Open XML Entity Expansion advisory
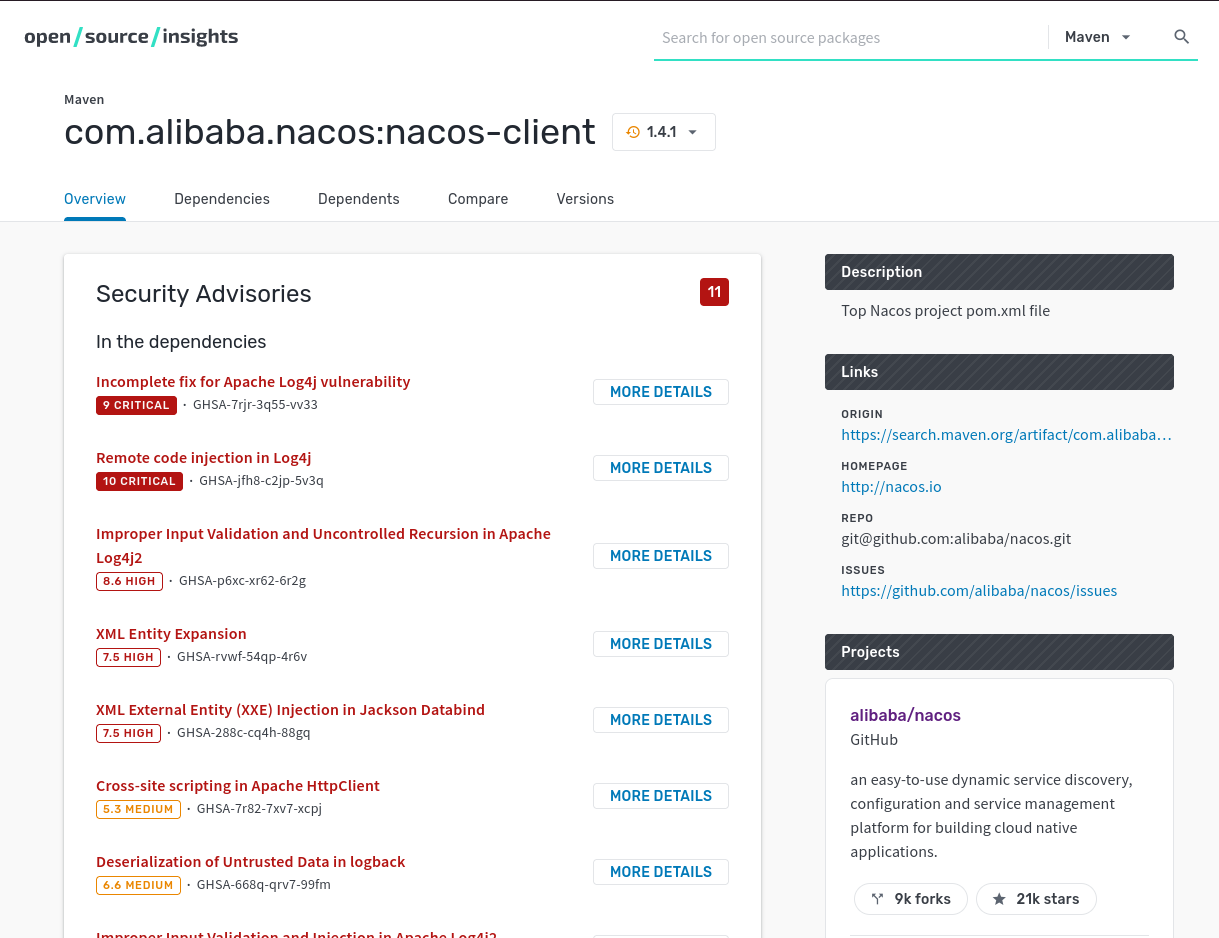Image resolution: width=1219 pixels, height=938 pixels. [x=171, y=633]
